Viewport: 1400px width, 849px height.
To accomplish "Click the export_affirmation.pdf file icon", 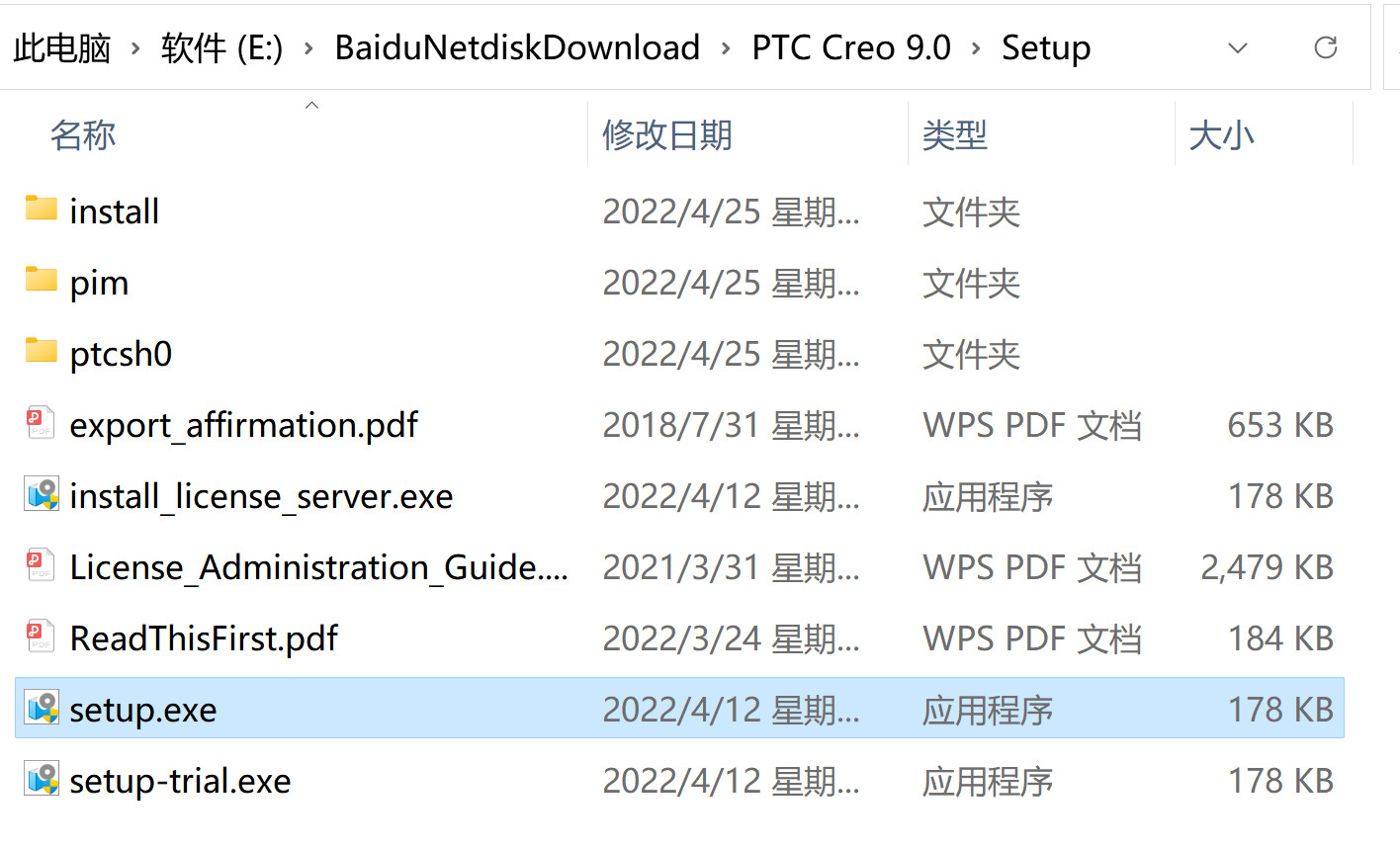I will 41,423.
